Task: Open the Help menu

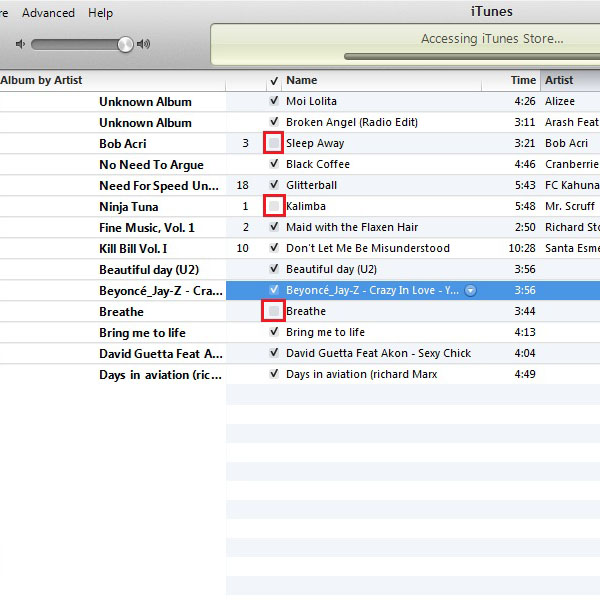Action: tap(100, 13)
